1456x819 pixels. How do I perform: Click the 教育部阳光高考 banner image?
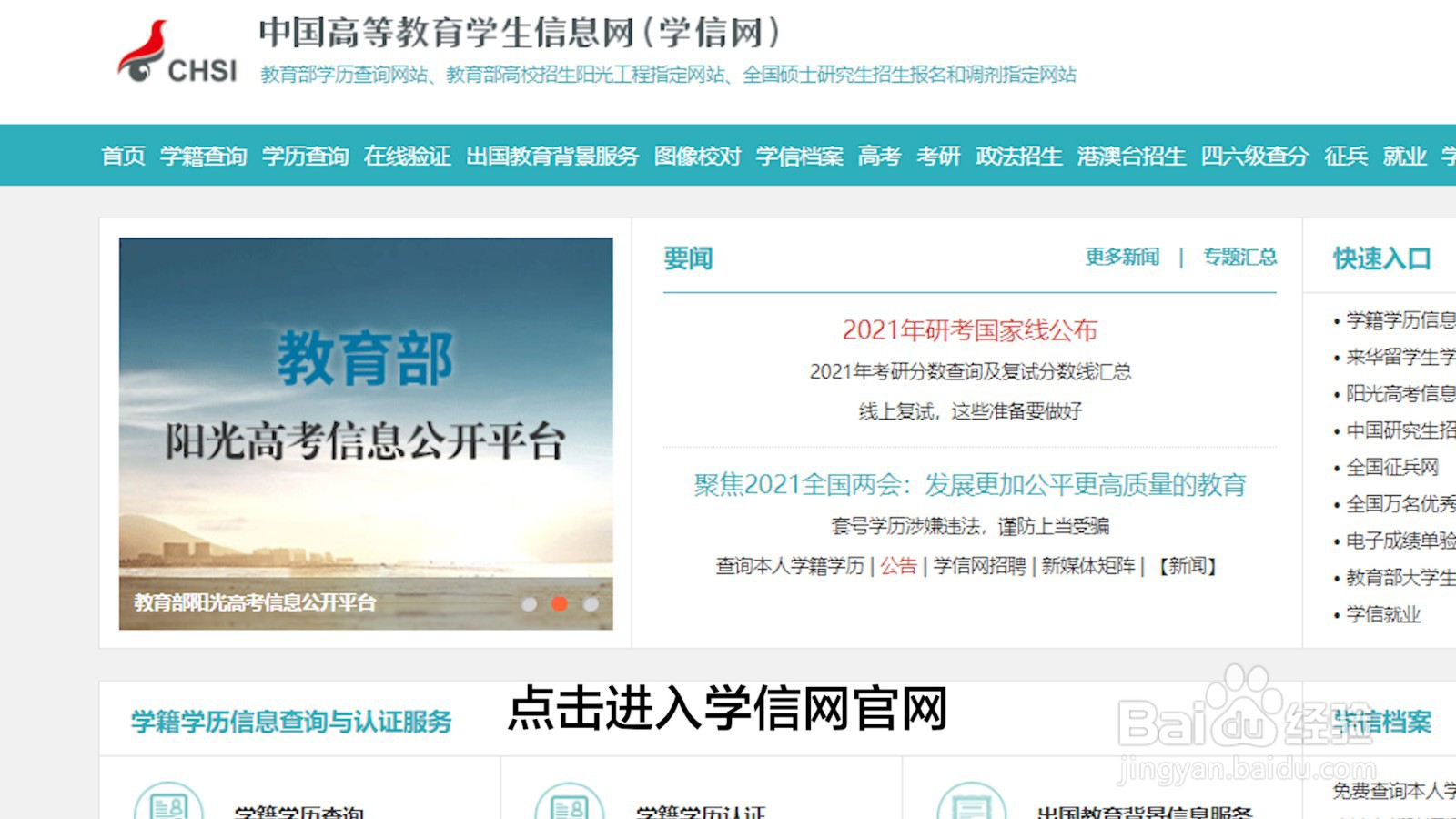[366, 433]
